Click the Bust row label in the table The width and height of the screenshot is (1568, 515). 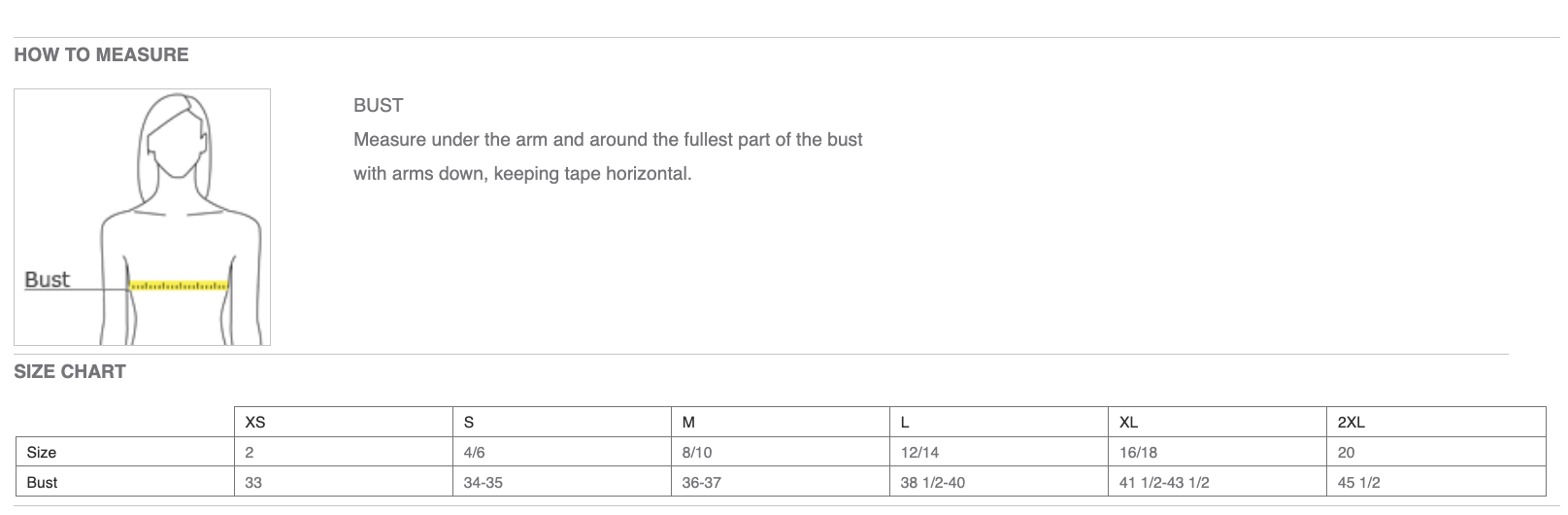coord(42,483)
